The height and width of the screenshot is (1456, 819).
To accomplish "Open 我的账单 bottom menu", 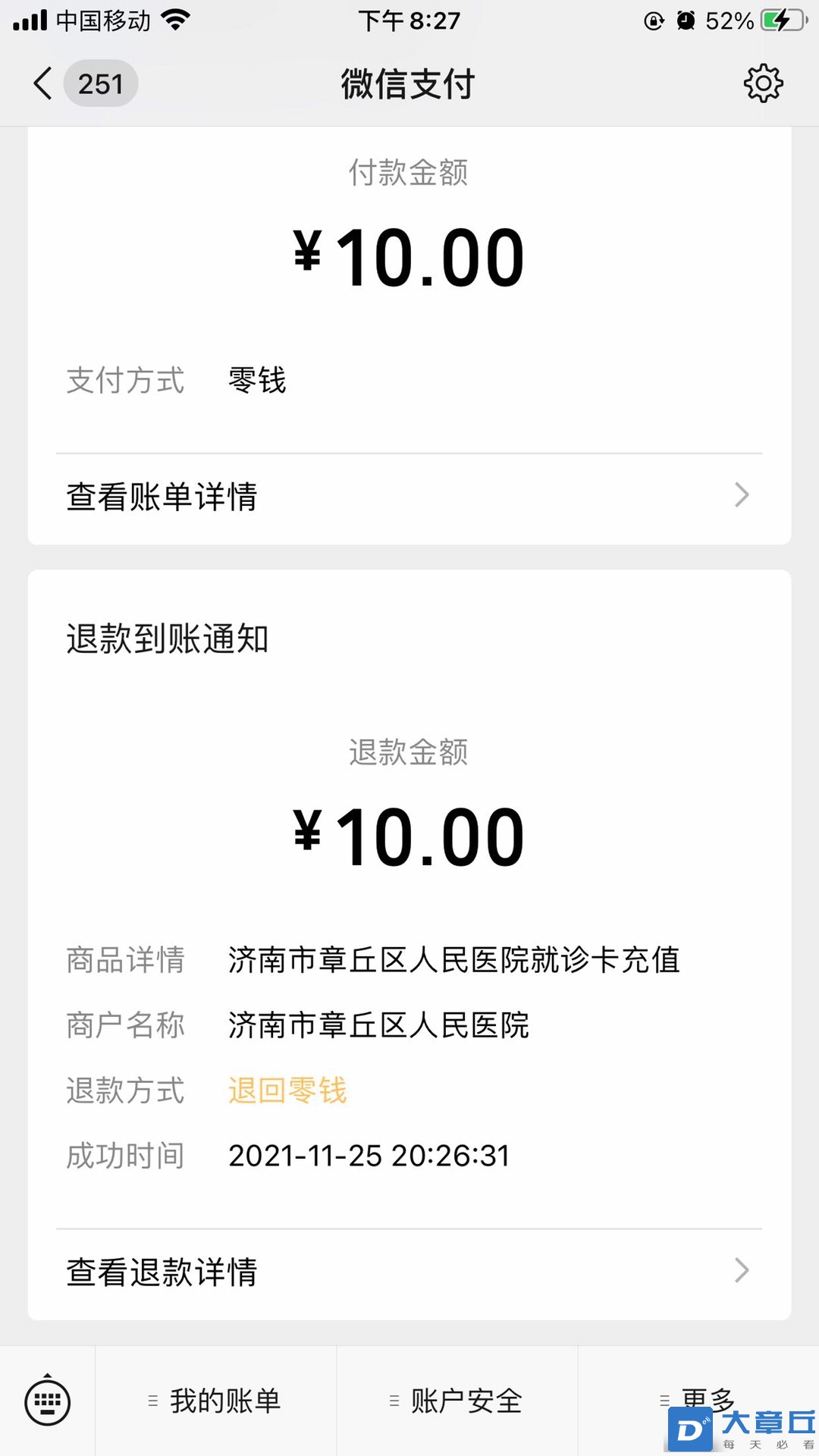I will [215, 1401].
